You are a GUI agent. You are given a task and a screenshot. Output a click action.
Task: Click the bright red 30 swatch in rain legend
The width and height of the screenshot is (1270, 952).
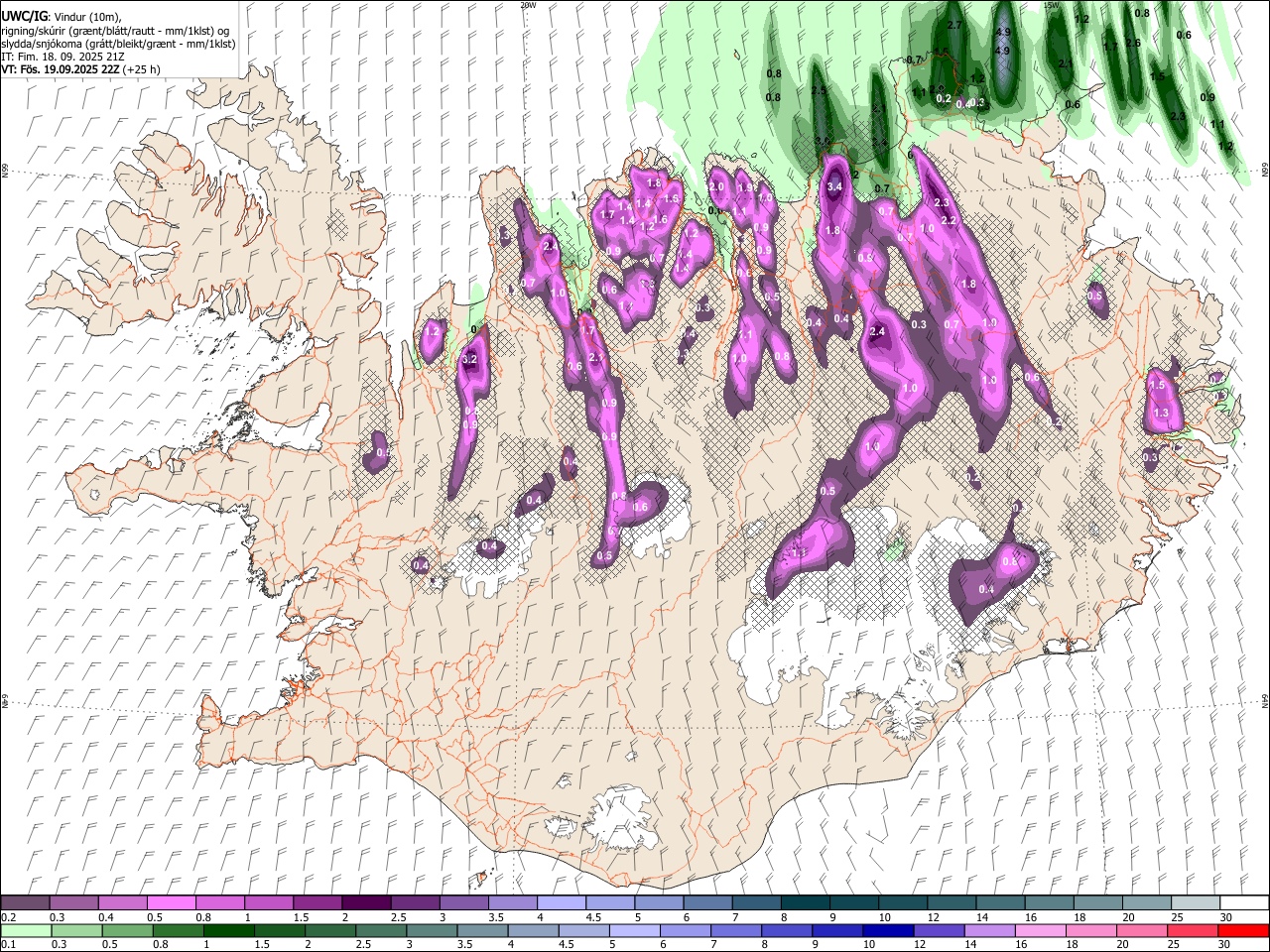(x=1243, y=930)
